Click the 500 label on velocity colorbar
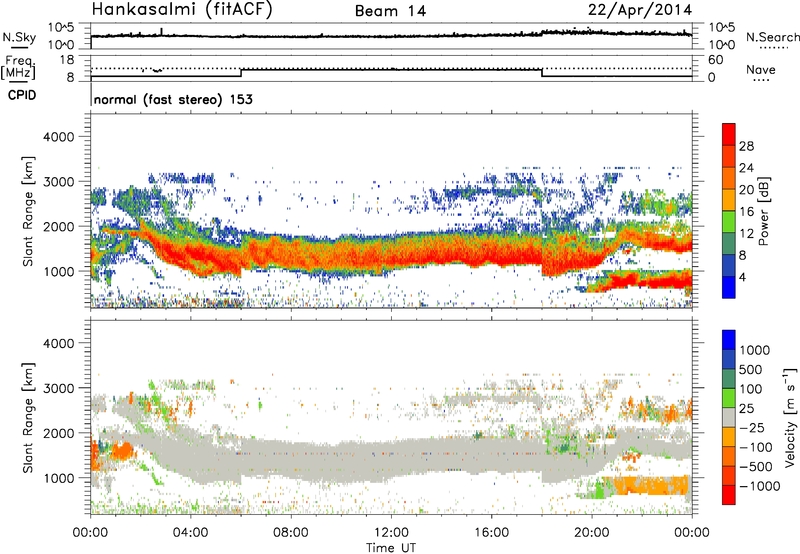 pyautogui.click(x=751, y=370)
